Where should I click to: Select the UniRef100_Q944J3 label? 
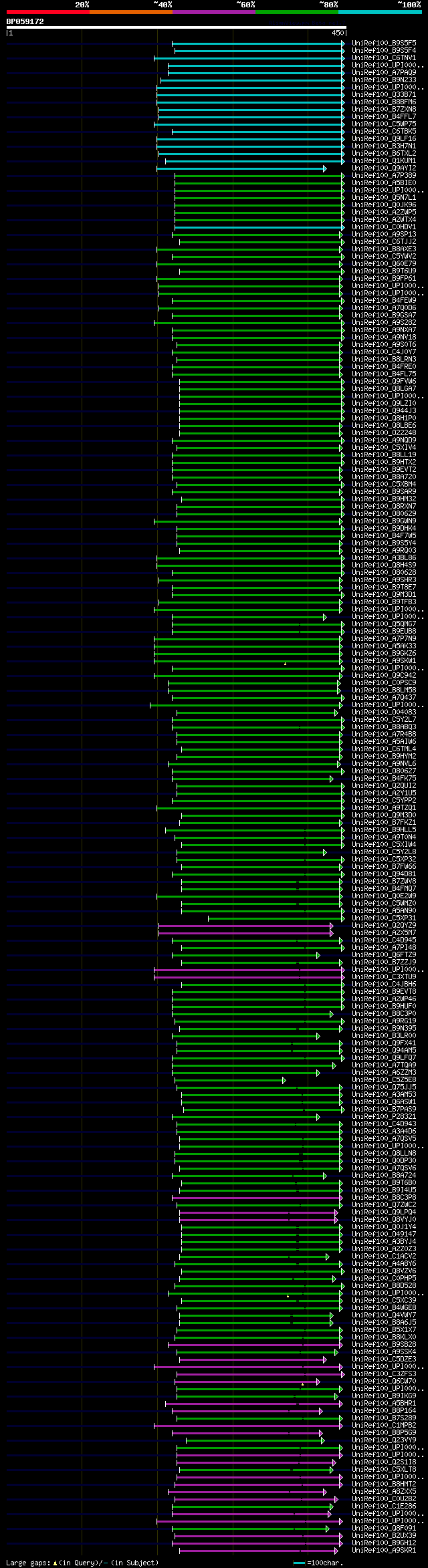click(384, 410)
